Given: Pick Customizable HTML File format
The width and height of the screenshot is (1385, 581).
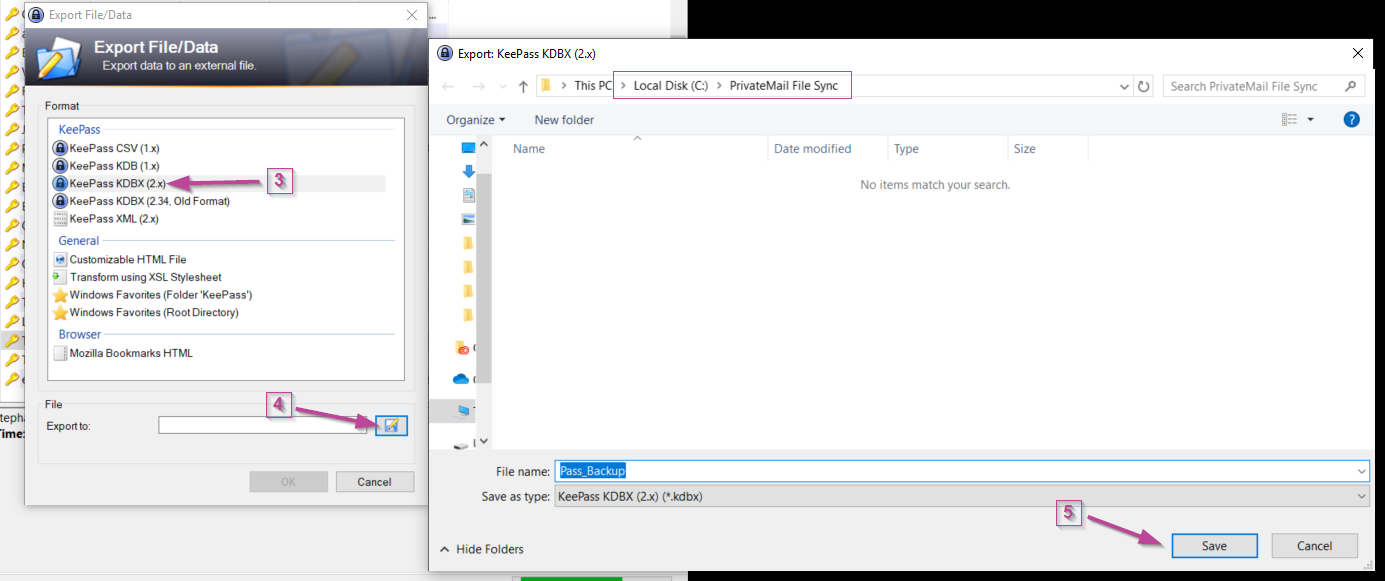Looking at the screenshot, I should coord(127,260).
